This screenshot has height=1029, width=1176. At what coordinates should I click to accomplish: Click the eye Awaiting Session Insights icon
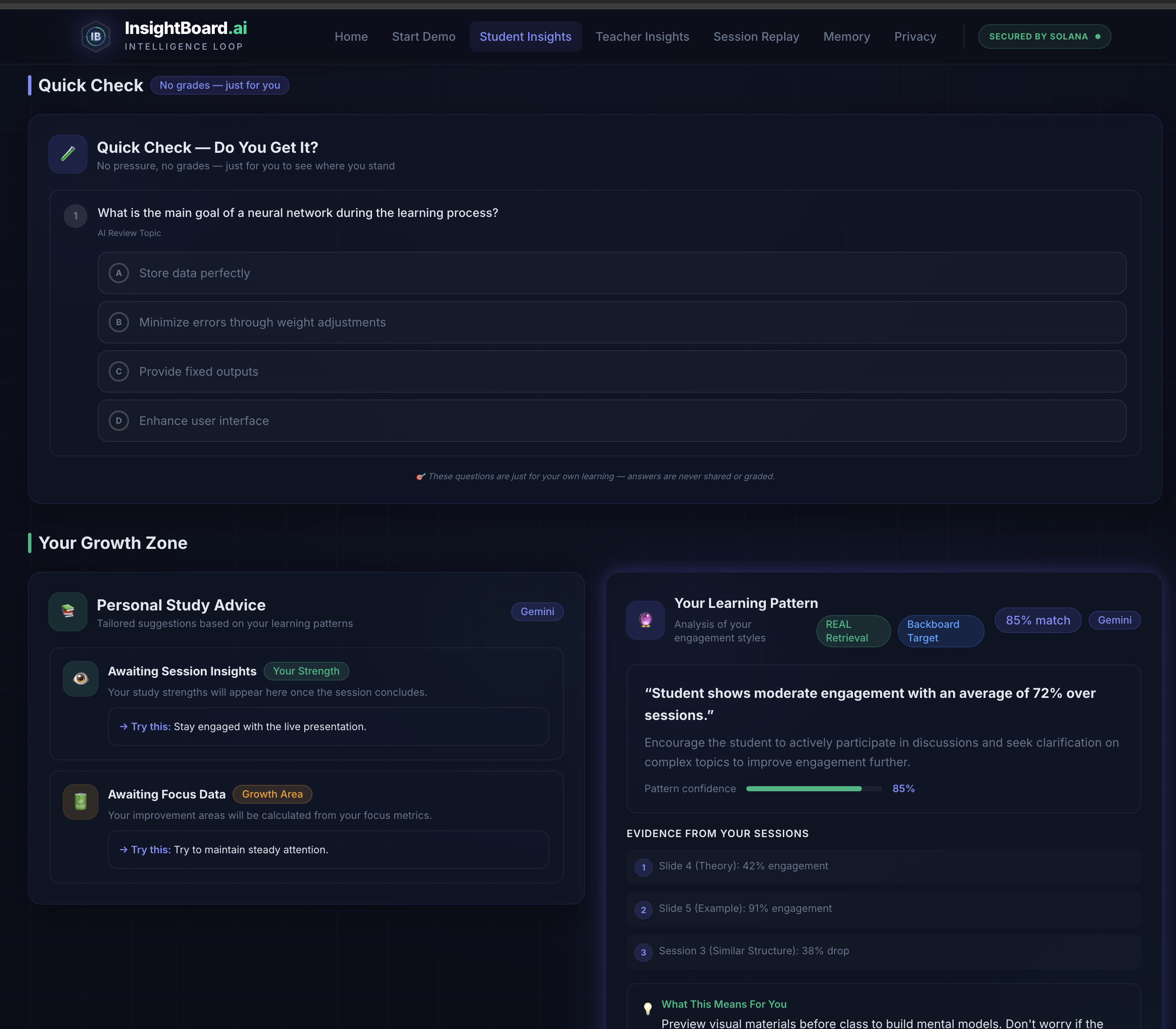pos(80,679)
